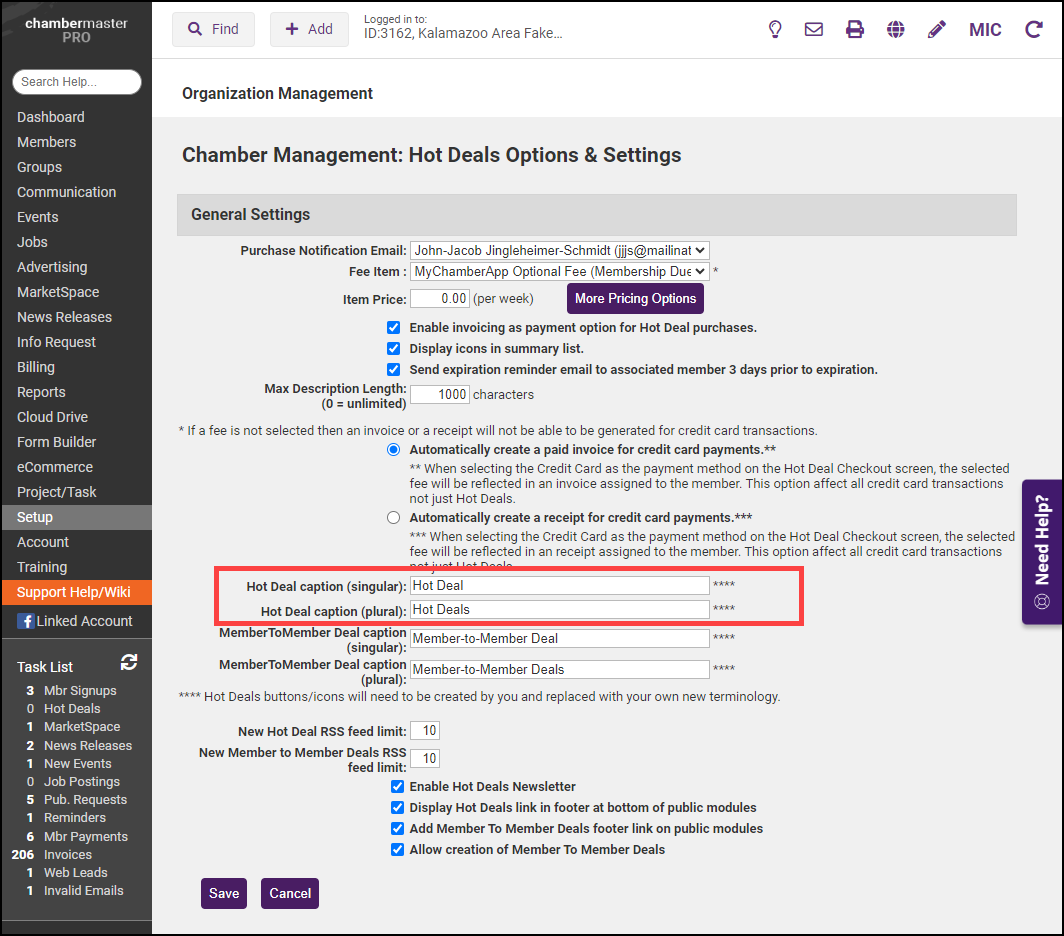Click the globe icon in header

(896, 29)
